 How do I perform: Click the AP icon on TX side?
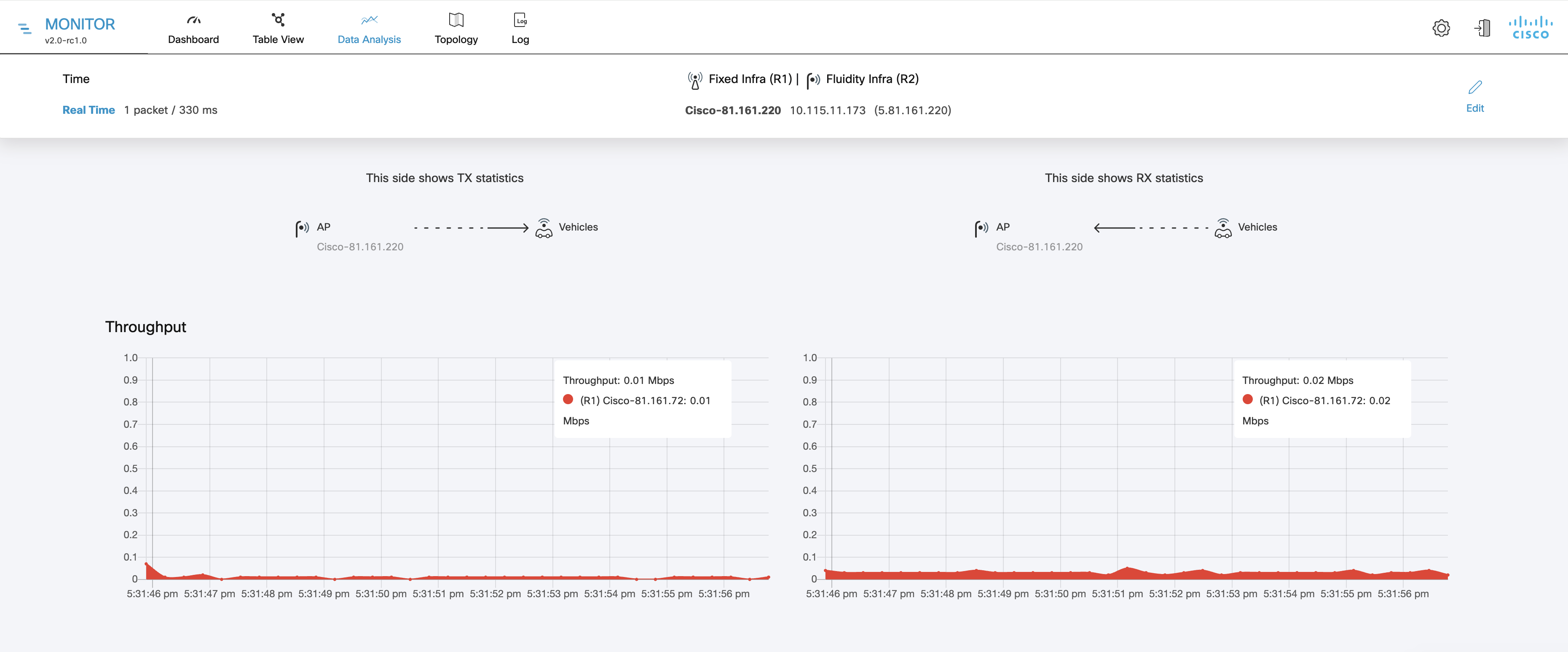click(x=302, y=228)
